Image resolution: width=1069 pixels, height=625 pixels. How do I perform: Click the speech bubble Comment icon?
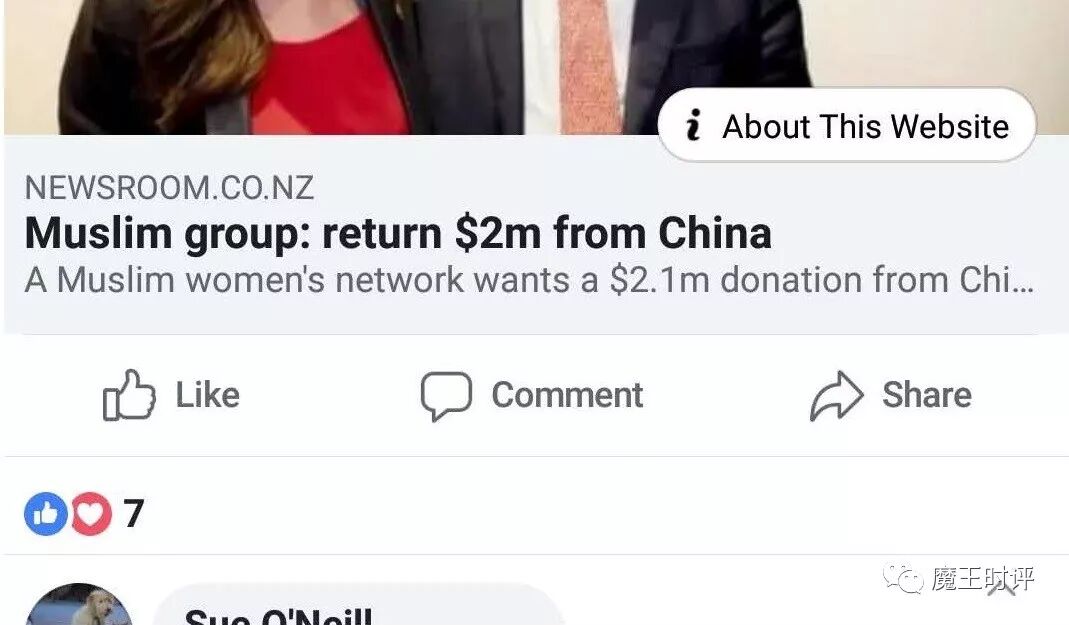tap(446, 396)
